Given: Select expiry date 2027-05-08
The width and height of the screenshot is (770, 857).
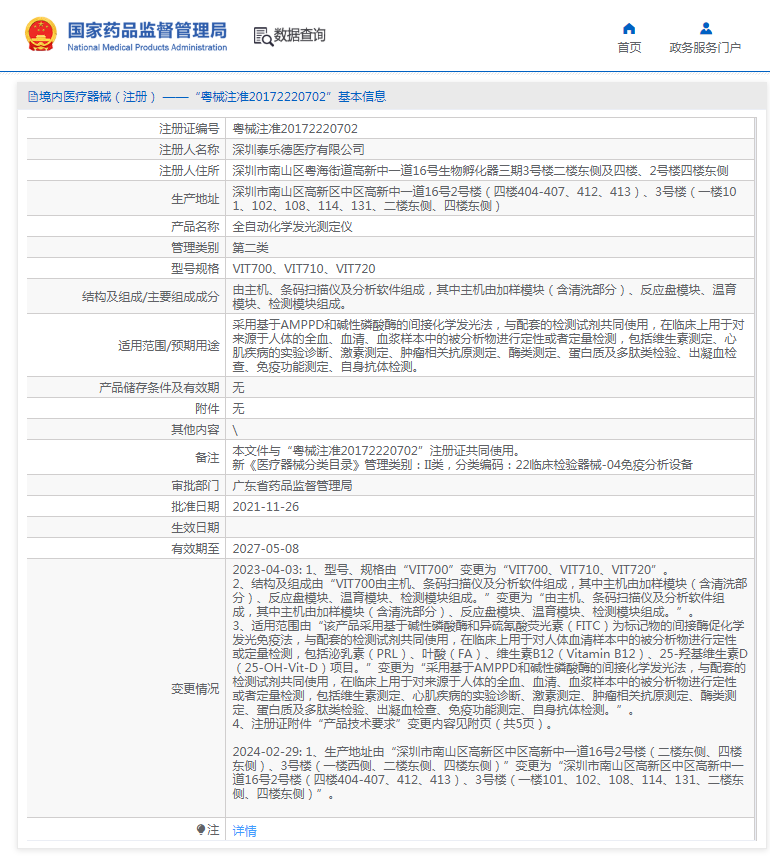Looking at the screenshot, I should (266, 548).
